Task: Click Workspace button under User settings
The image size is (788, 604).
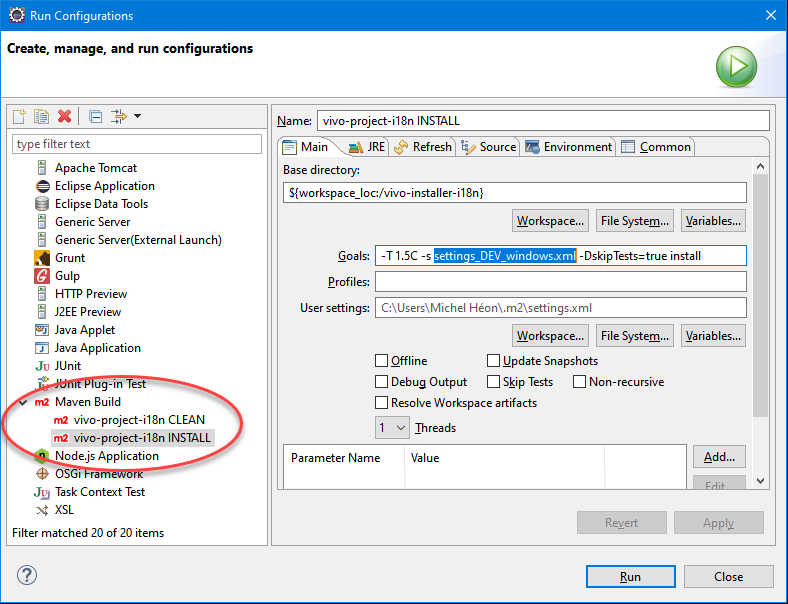Action: pyautogui.click(x=550, y=336)
